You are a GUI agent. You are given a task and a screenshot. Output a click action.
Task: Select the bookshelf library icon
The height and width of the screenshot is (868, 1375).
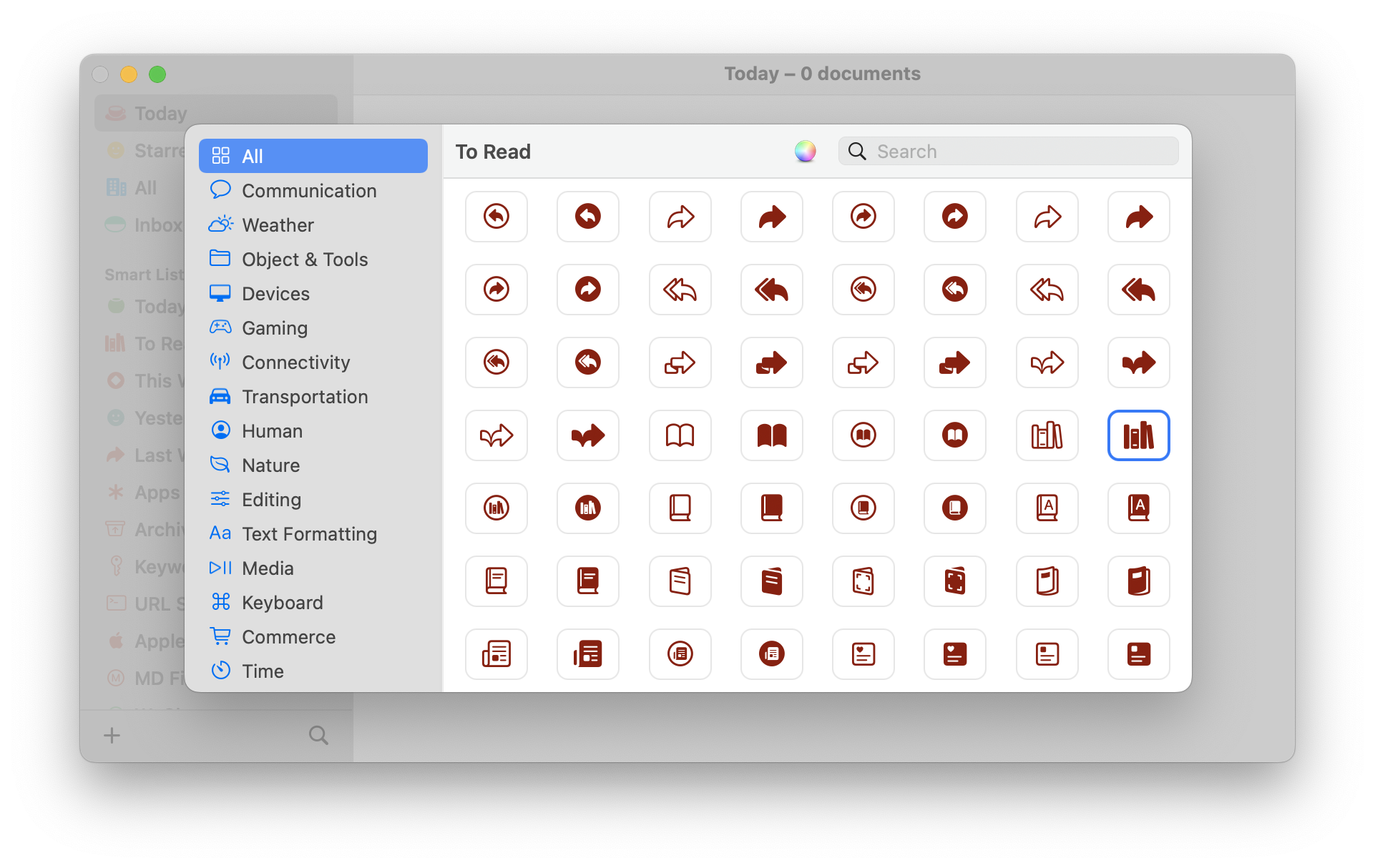tap(1139, 434)
